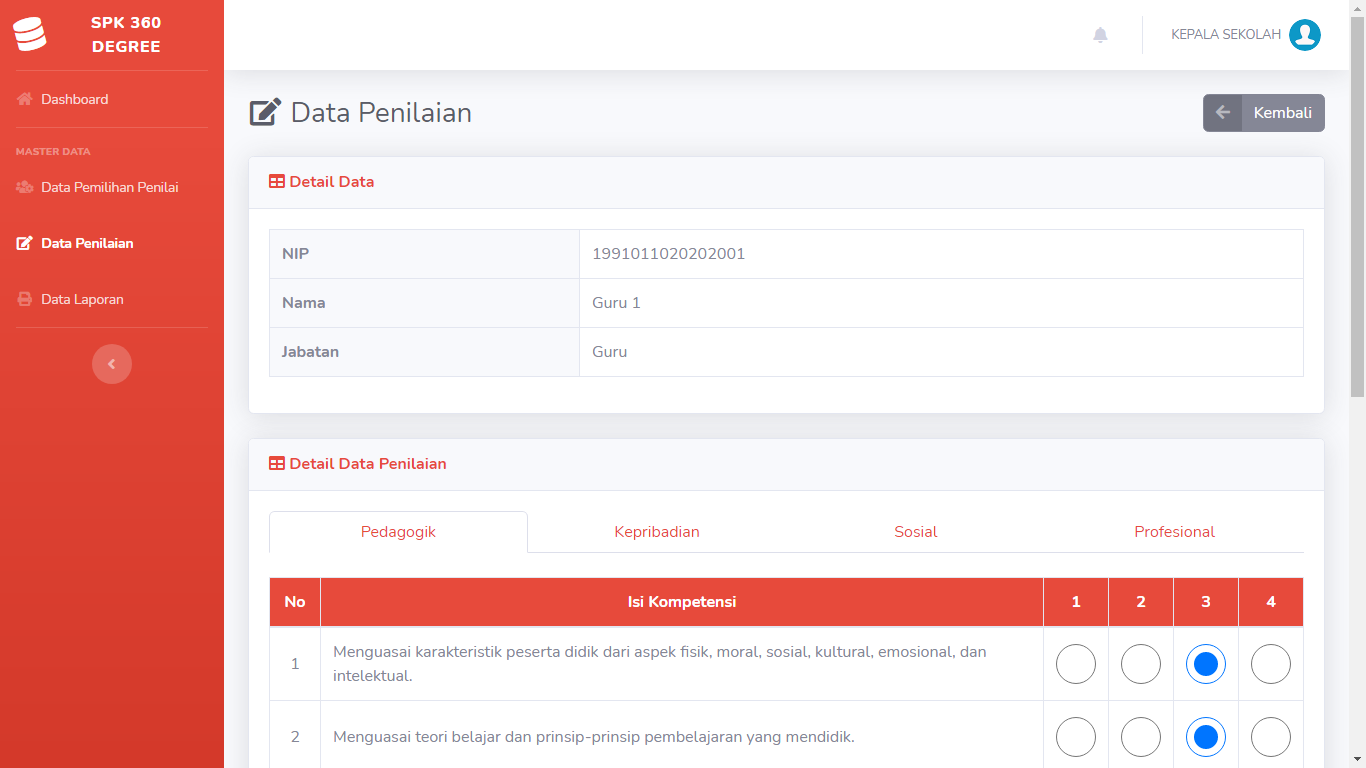Click the Data Penilaian edit icon in sidebar
The width and height of the screenshot is (1366, 768).
pos(25,243)
